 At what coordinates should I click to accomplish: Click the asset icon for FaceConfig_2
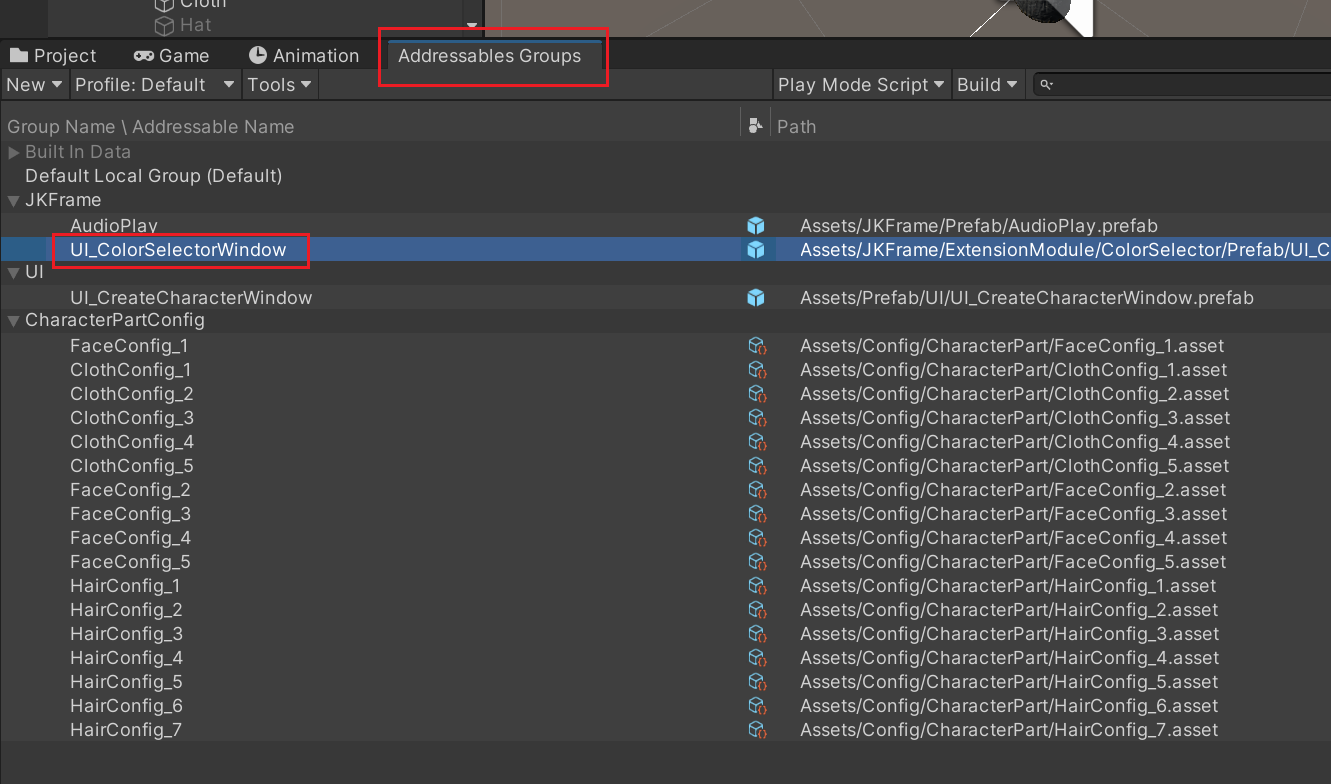pos(756,490)
